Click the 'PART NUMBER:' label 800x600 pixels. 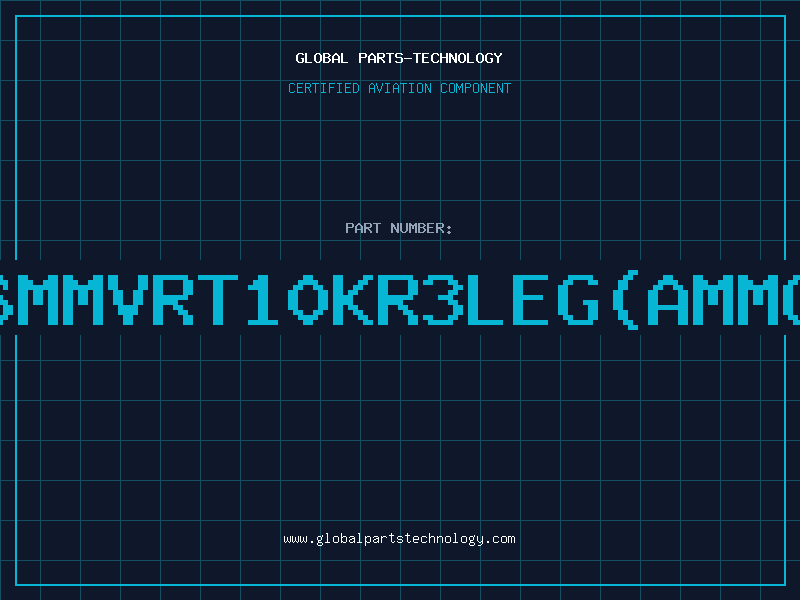coord(399,228)
